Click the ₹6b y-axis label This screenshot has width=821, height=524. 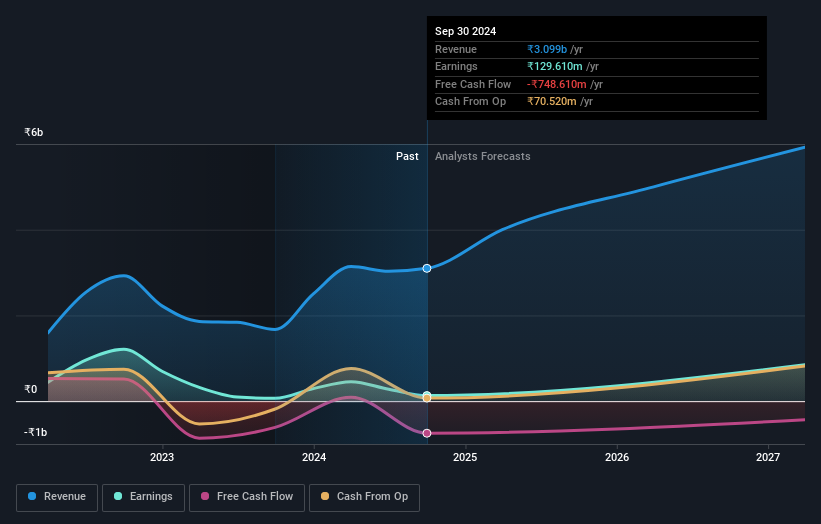tap(34, 132)
